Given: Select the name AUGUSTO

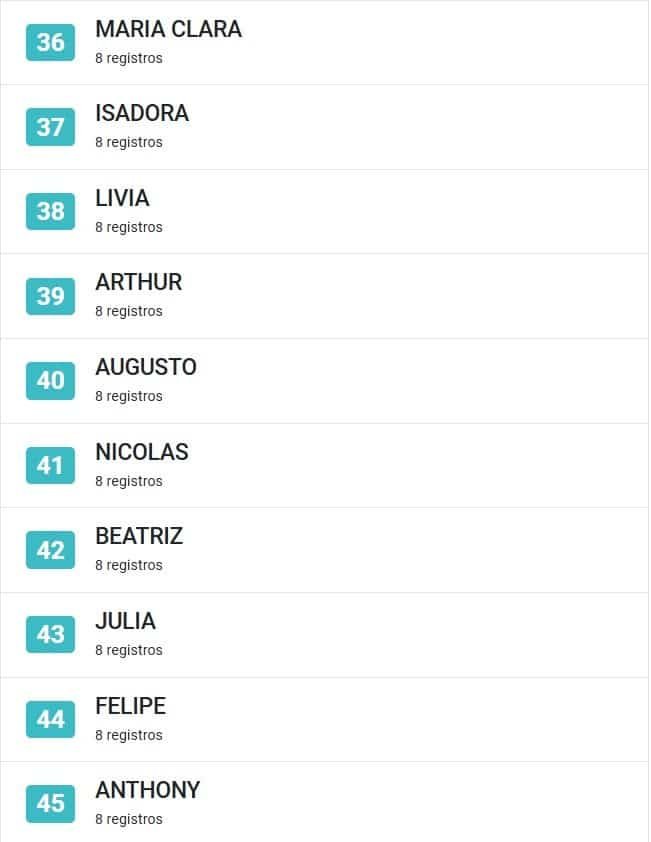Looking at the screenshot, I should 146,367.
